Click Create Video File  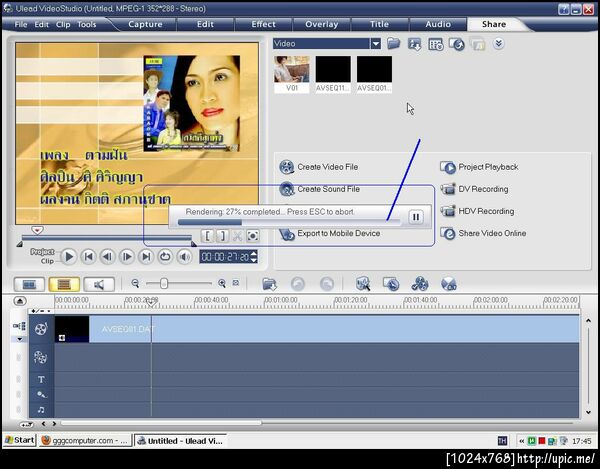(319, 167)
